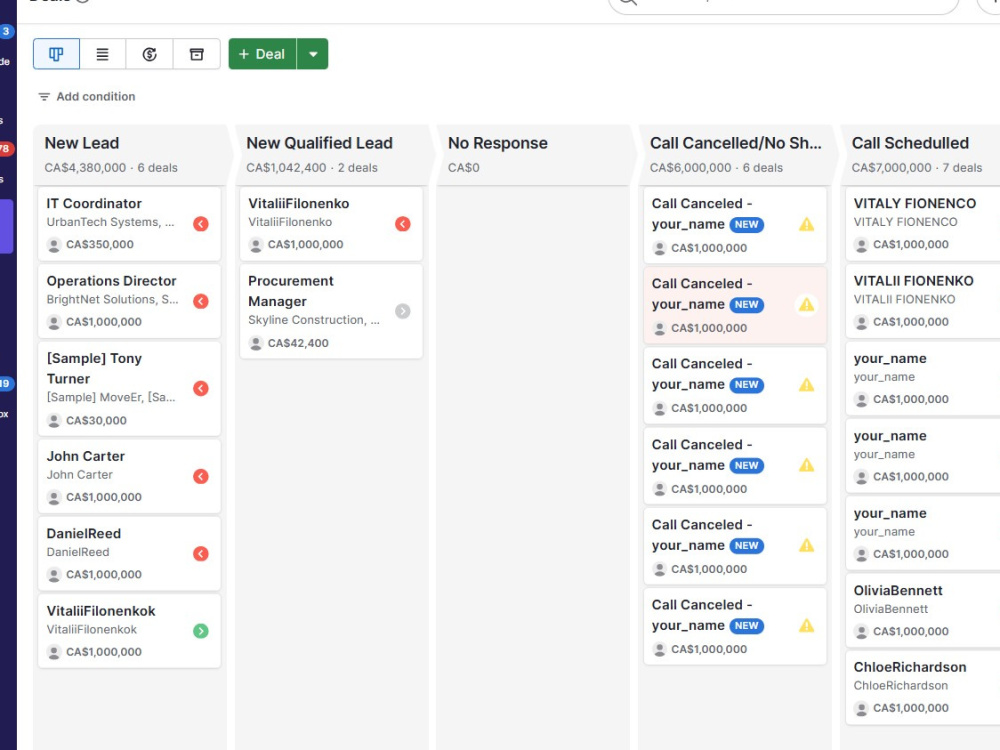
Task: Click owner avatar on ChloeRichardson card
Action: pyautogui.click(x=861, y=709)
